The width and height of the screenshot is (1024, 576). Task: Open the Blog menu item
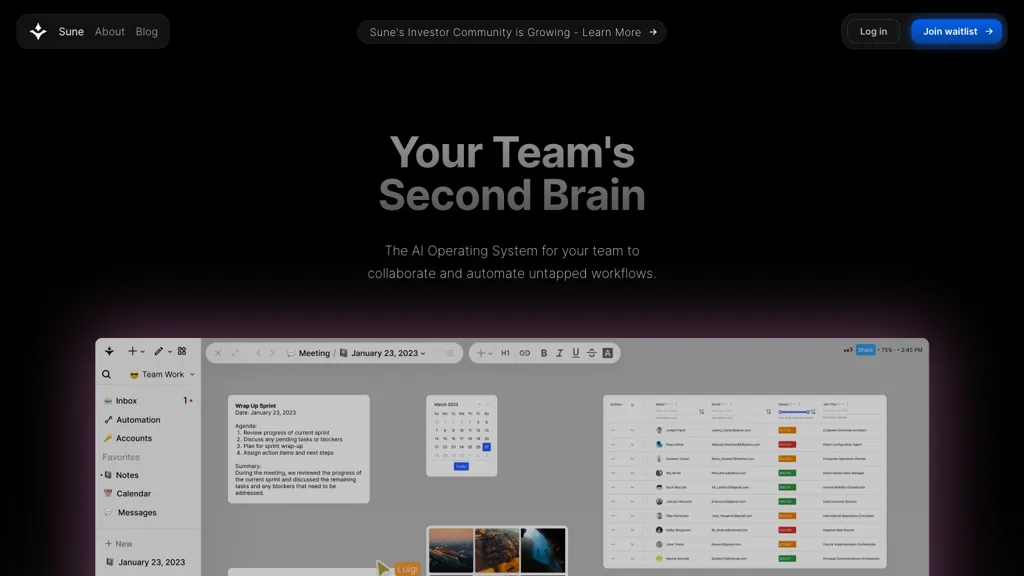click(x=147, y=32)
